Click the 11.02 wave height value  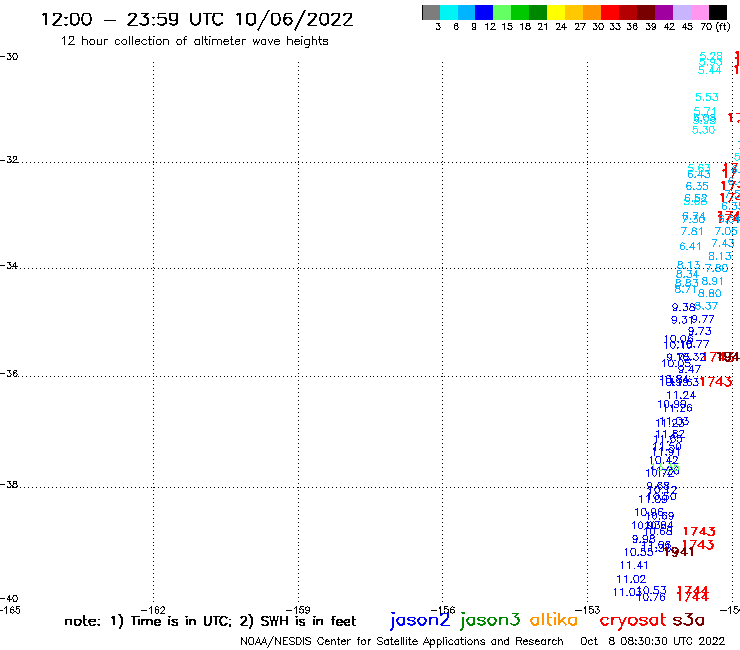(631, 579)
